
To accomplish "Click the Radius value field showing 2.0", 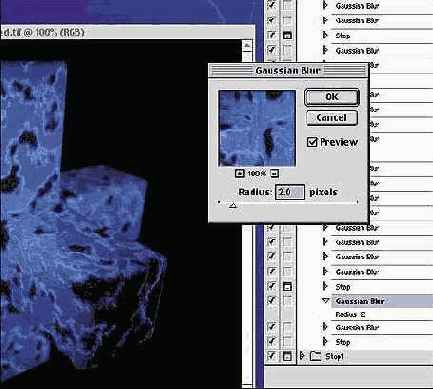I will 290,192.
